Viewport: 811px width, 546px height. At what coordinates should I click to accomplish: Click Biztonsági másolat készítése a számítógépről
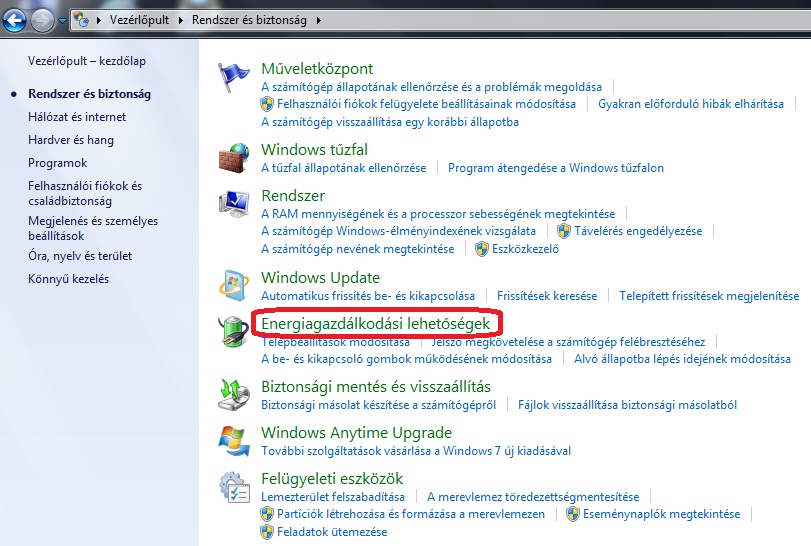pos(379,405)
